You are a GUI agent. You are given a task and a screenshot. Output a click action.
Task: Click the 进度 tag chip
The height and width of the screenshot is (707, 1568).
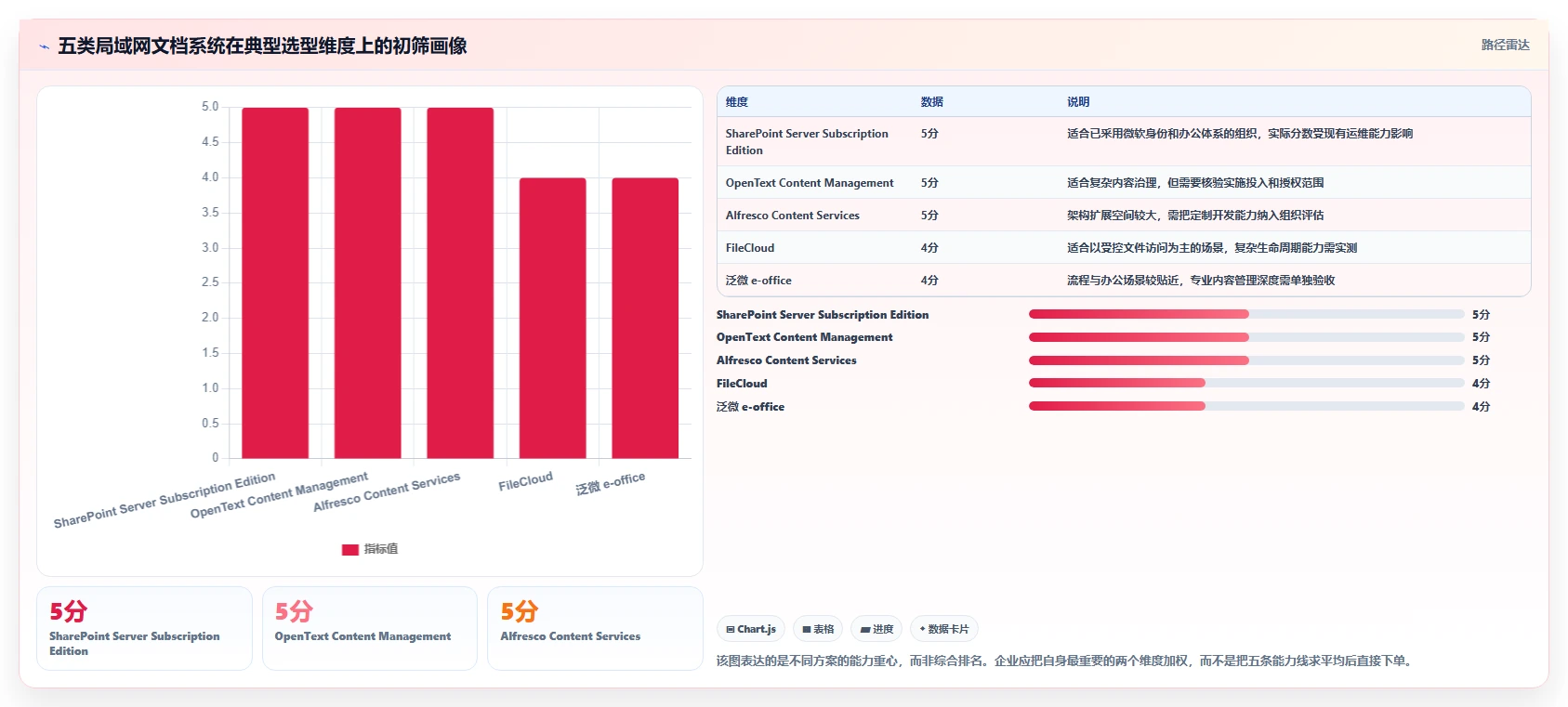[876, 629]
